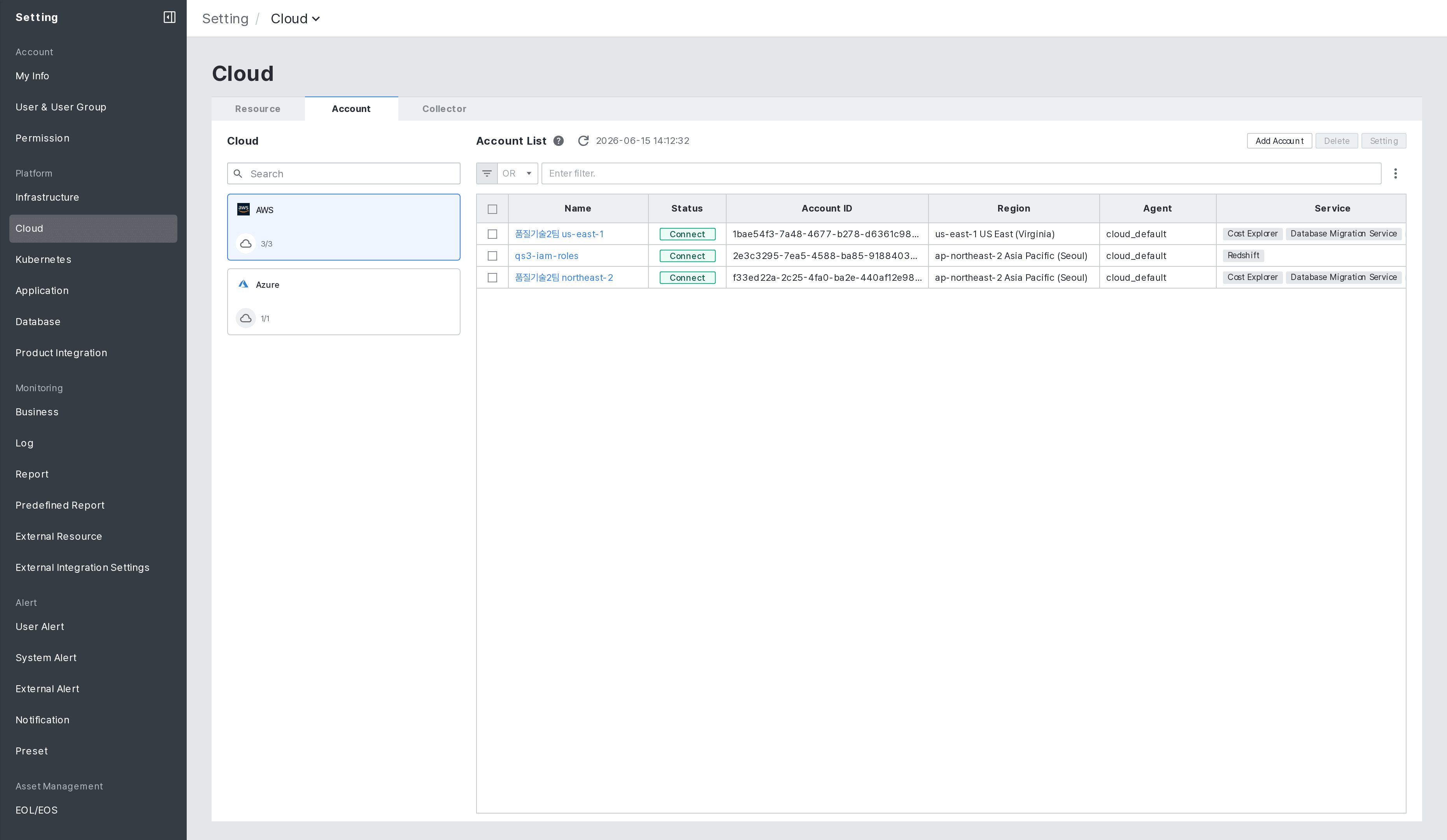Focus the Cloud search field

click(343, 173)
